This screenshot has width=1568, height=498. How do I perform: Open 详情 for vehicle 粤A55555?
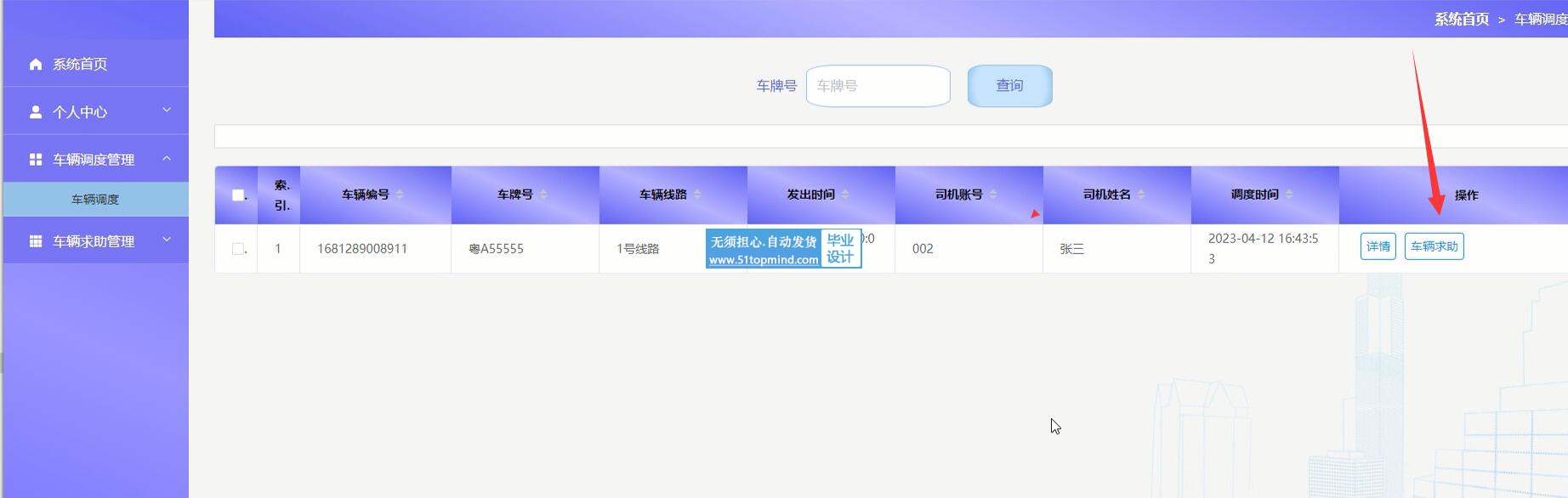pos(1378,246)
